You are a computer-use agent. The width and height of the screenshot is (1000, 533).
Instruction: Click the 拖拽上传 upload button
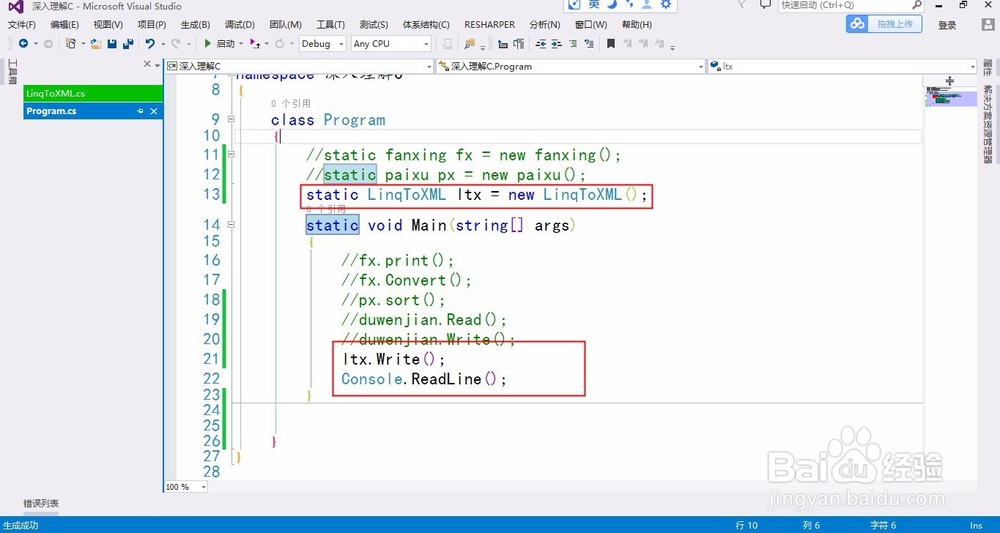pyautogui.click(x=894, y=24)
